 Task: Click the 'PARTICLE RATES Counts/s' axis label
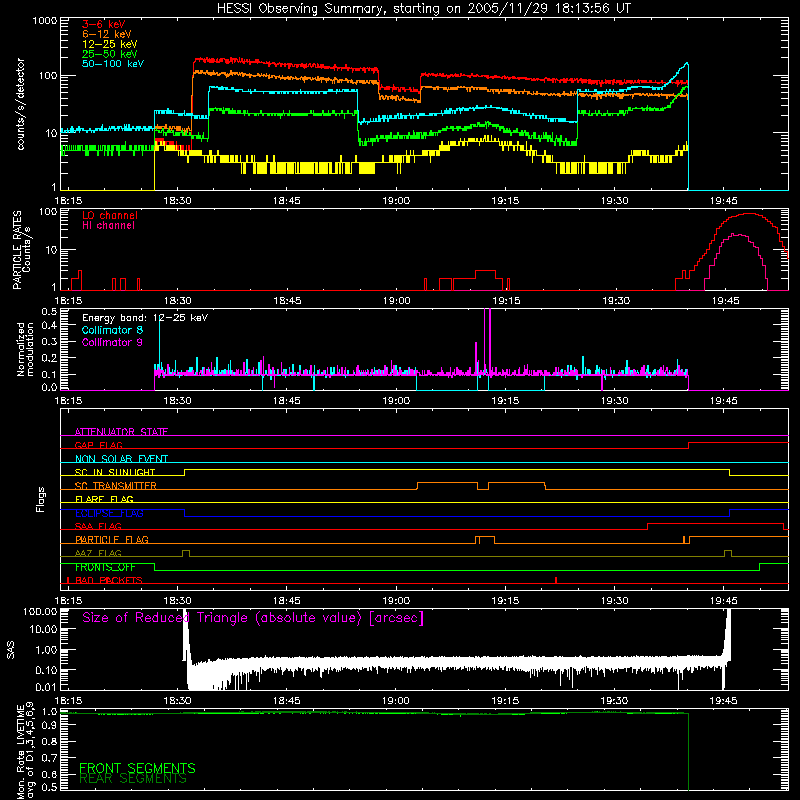22,250
